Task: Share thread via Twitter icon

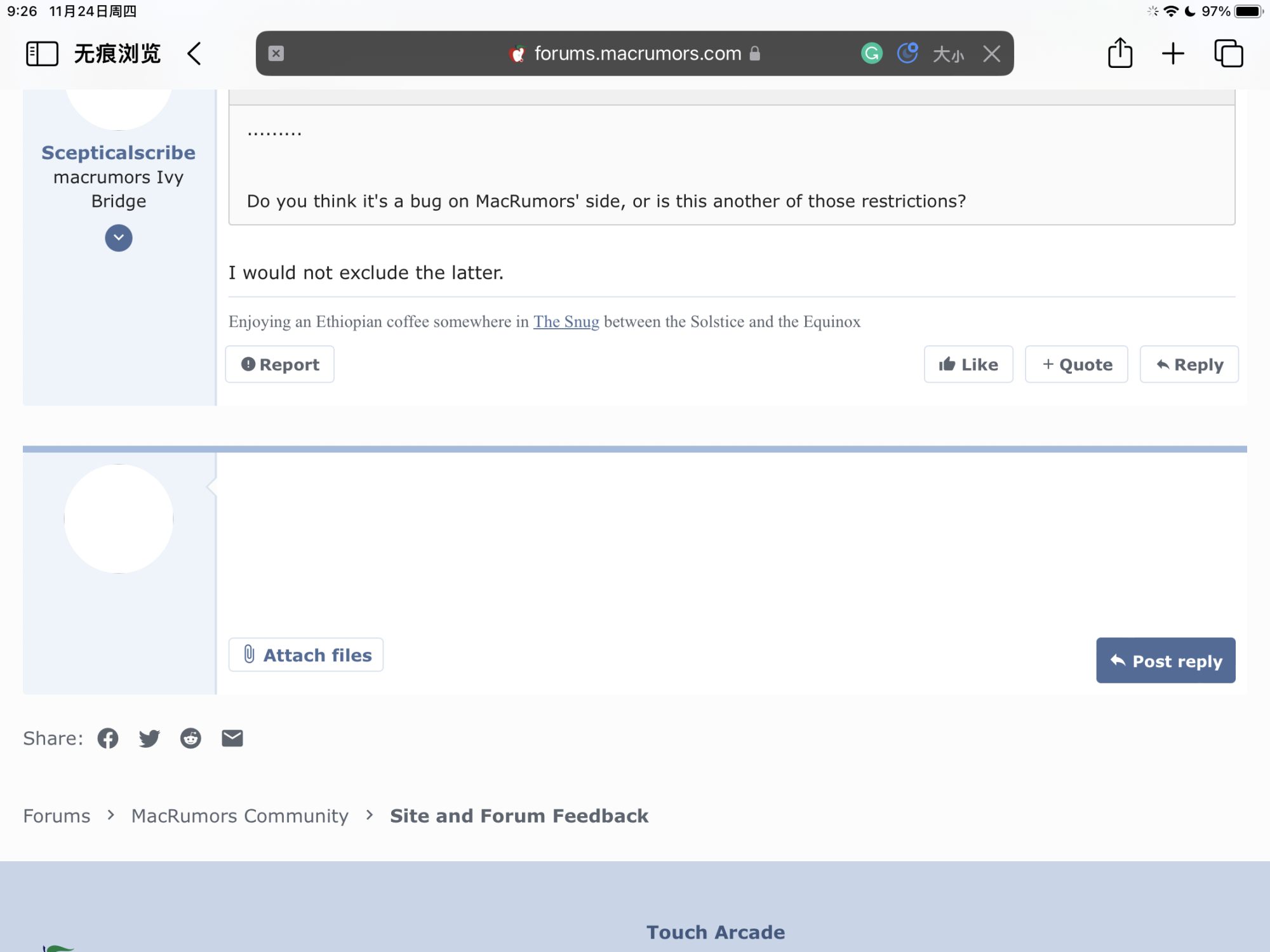Action: [149, 738]
